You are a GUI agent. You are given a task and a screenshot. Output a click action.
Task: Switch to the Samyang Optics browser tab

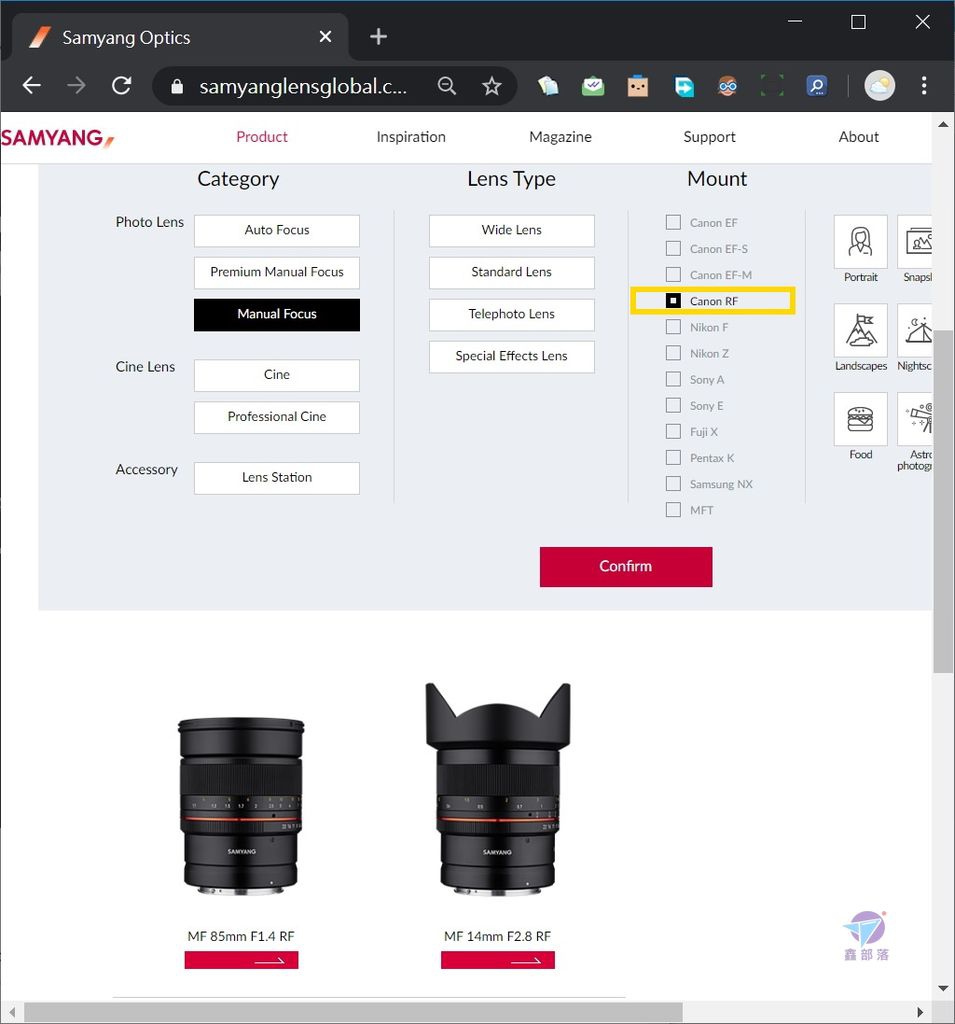[x=180, y=37]
